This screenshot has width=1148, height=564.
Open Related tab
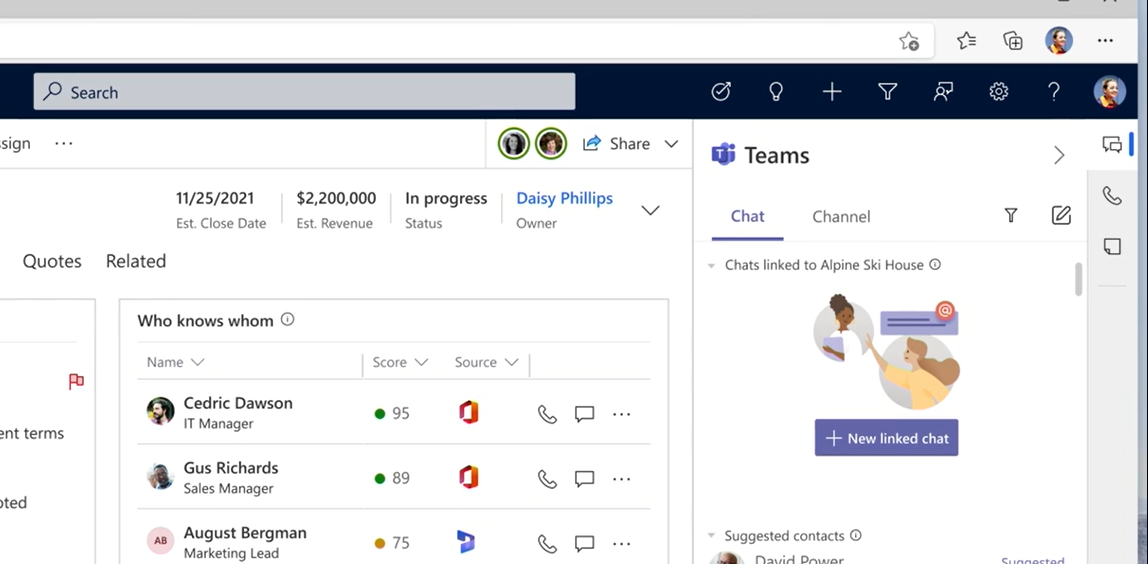coord(136,261)
